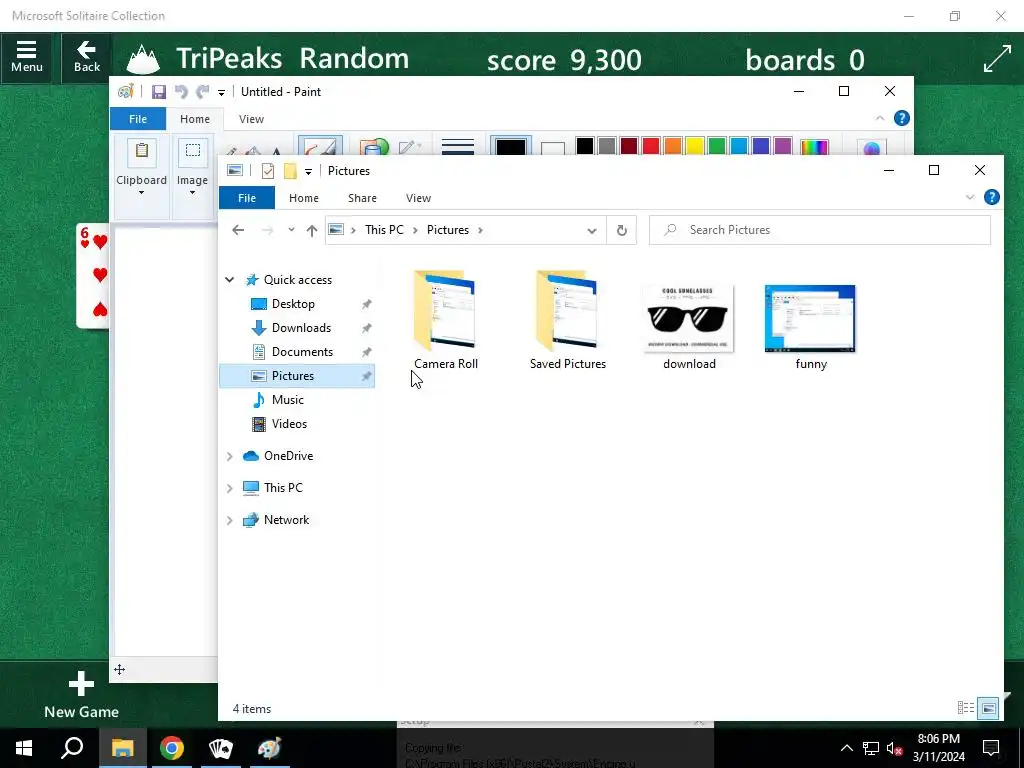Image resolution: width=1024 pixels, height=768 pixels.
Task: Switch to Paint View tab
Action: tap(251, 119)
